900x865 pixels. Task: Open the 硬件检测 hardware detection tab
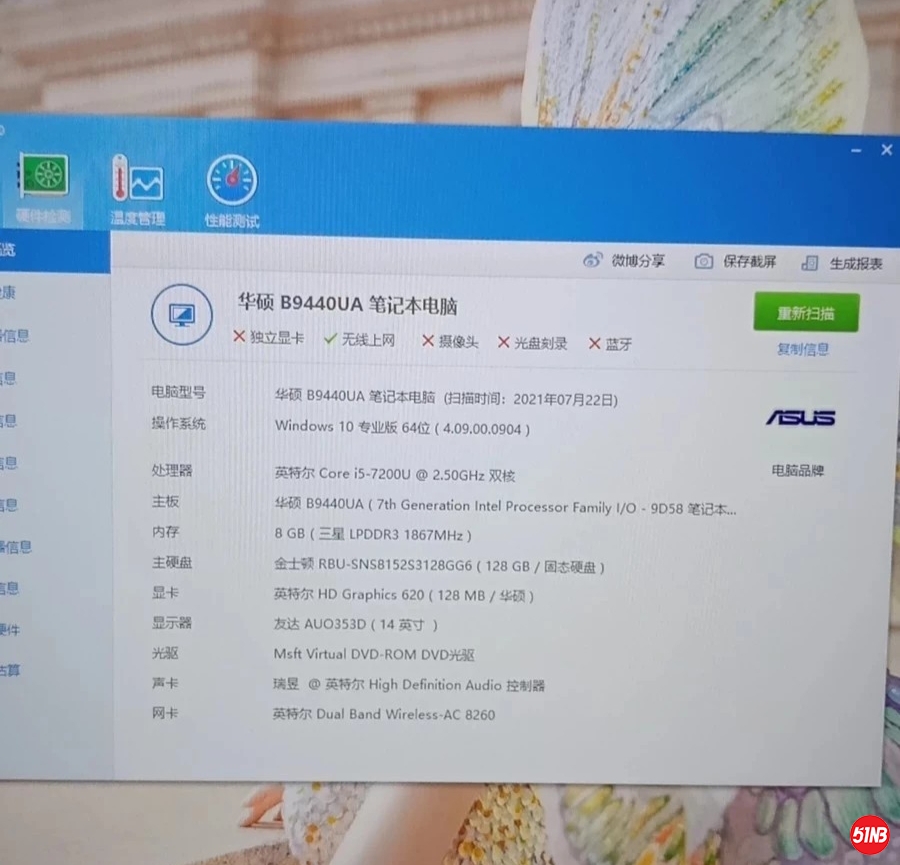click(x=44, y=188)
